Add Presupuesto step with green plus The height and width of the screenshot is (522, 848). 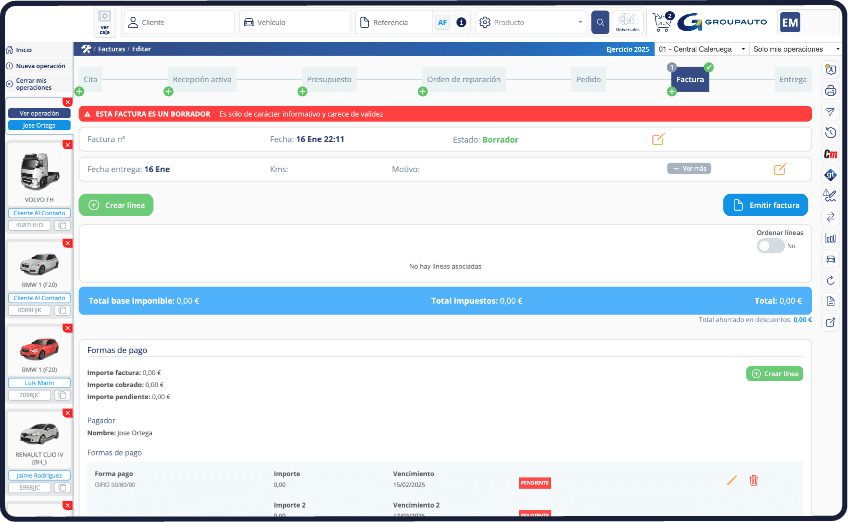(302, 91)
